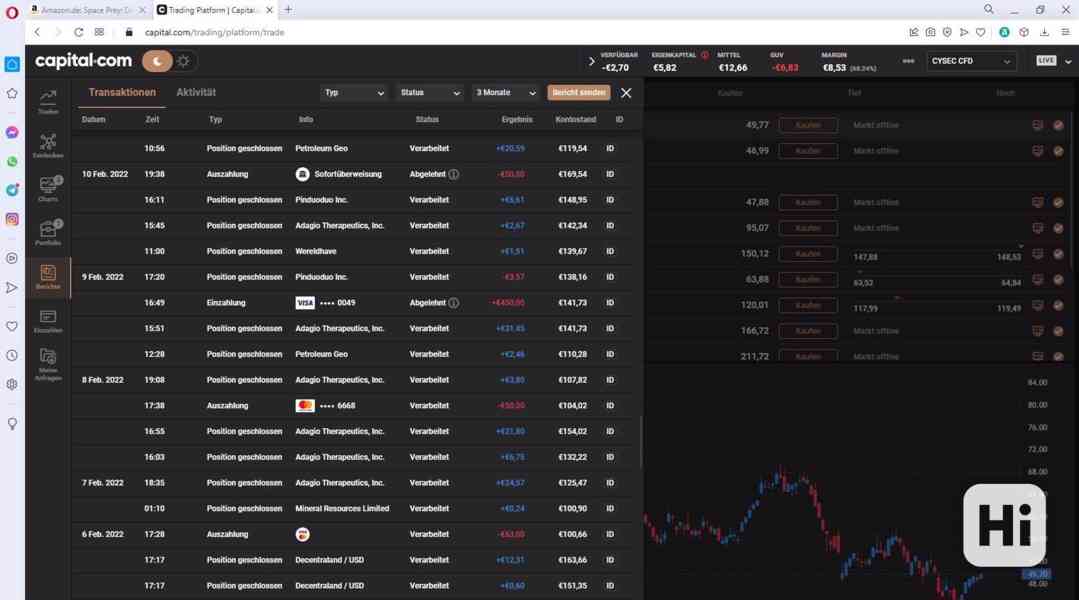Open the Entdecken sidebar icon

(48, 146)
